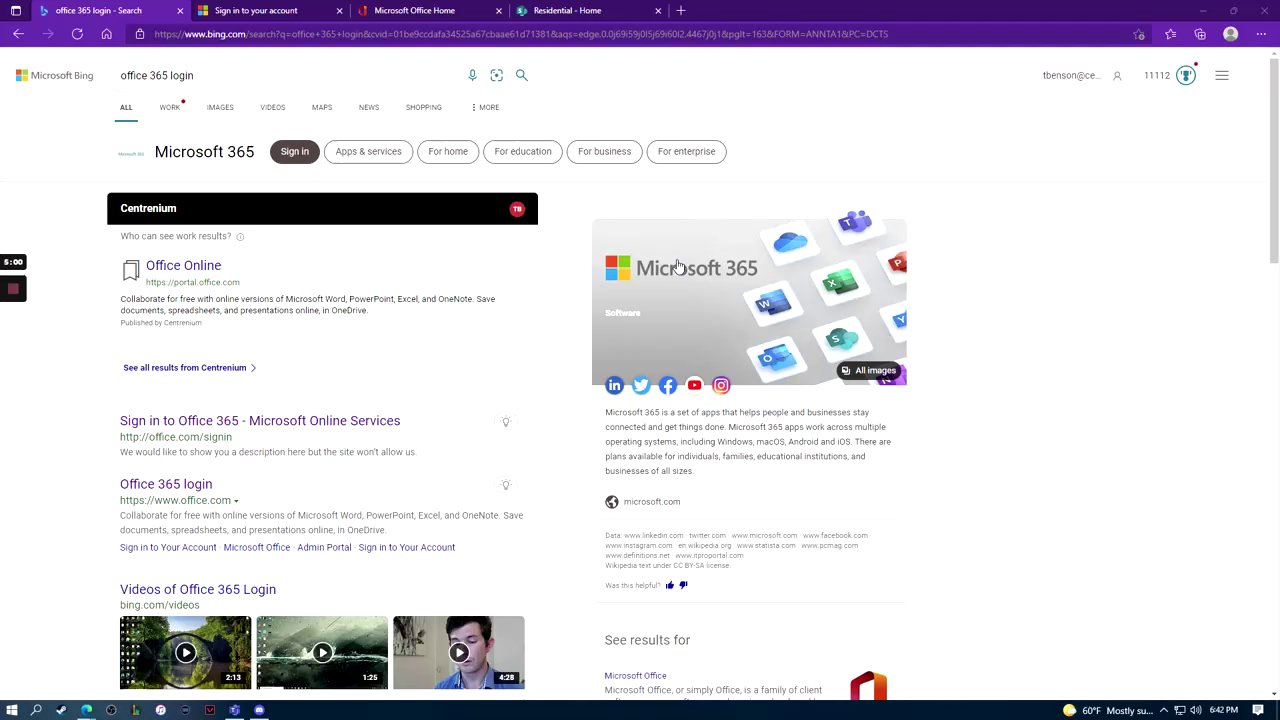
Task: Switch to Residential - Home browser tab
Action: [589, 10]
